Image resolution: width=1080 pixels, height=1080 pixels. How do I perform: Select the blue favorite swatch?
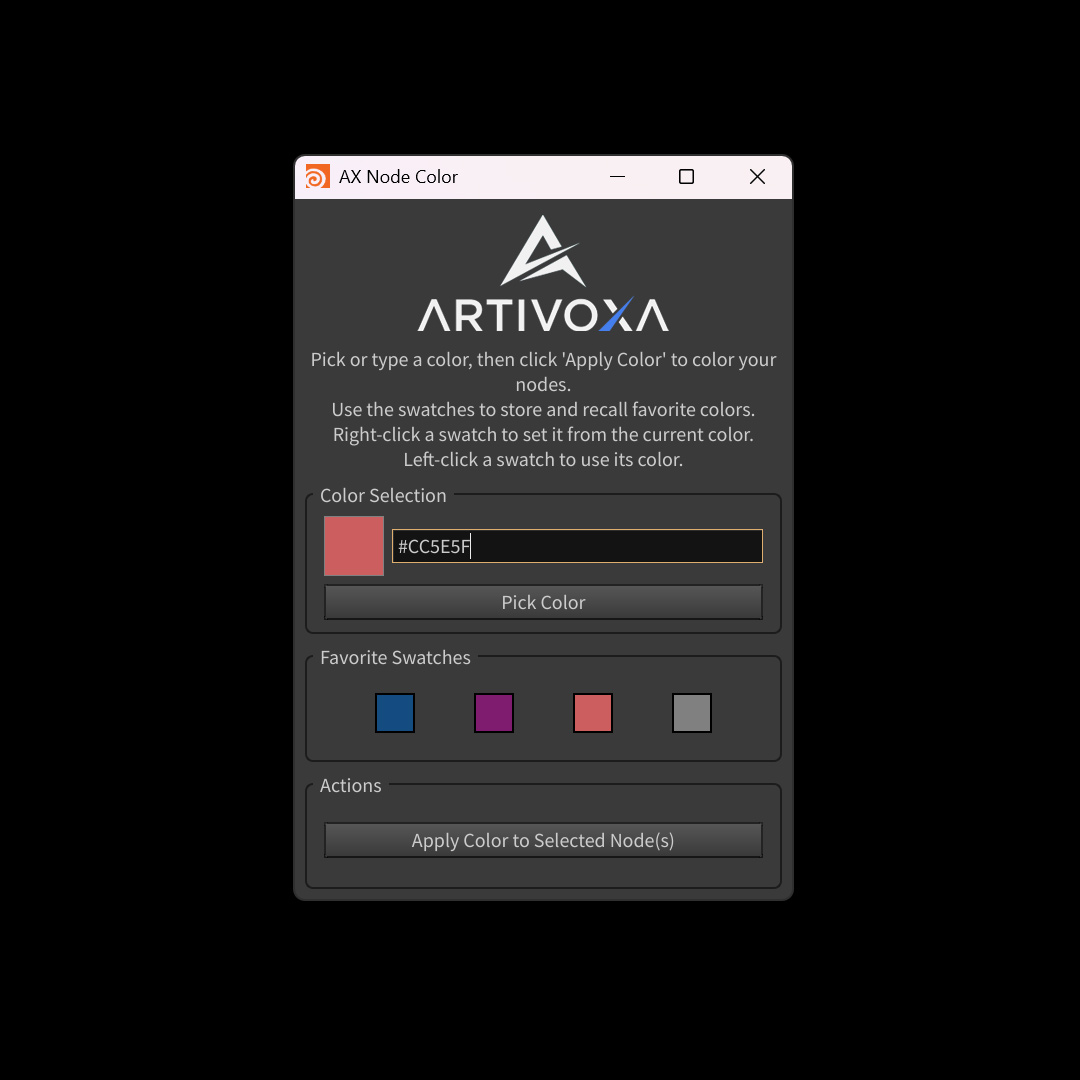click(395, 713)
